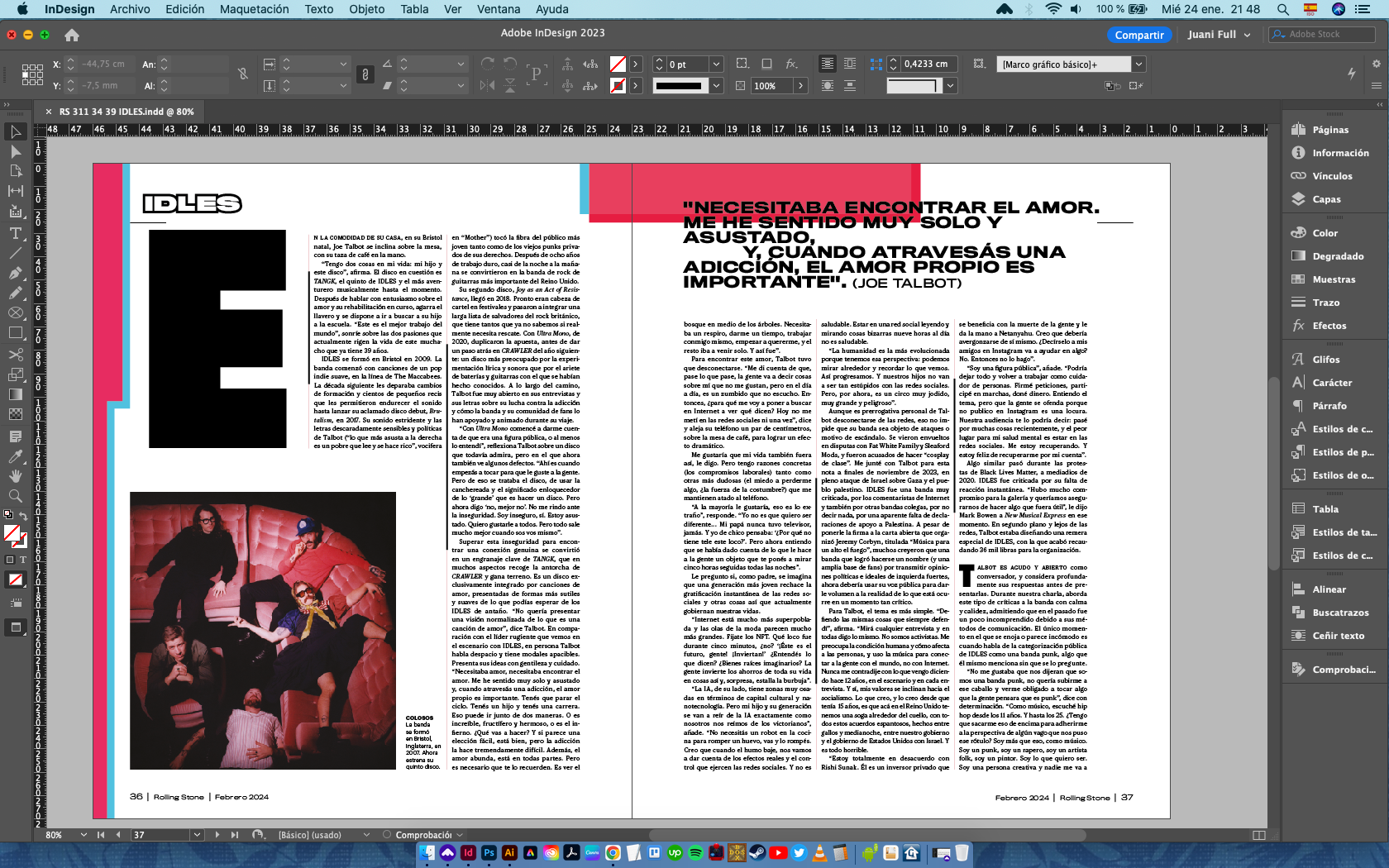Select the Type tool
This screenshot has height=868, width=1389.
[16, 233]
